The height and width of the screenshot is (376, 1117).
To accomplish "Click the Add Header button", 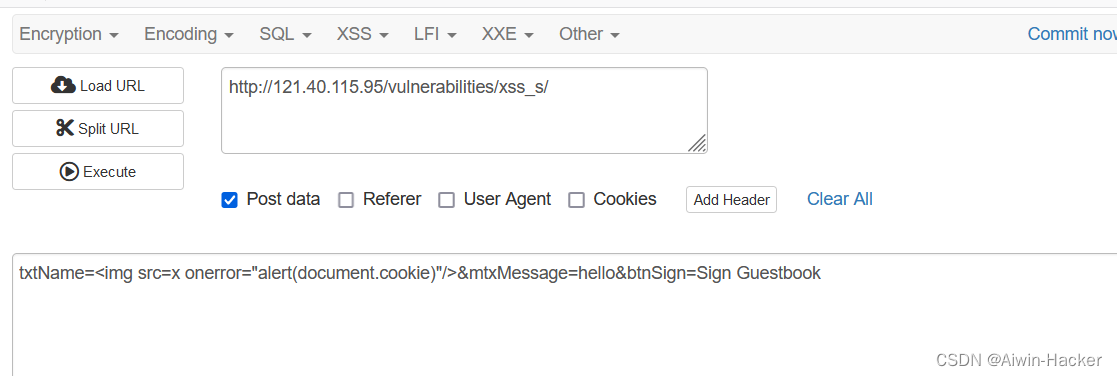I will [x=732, y=199].
